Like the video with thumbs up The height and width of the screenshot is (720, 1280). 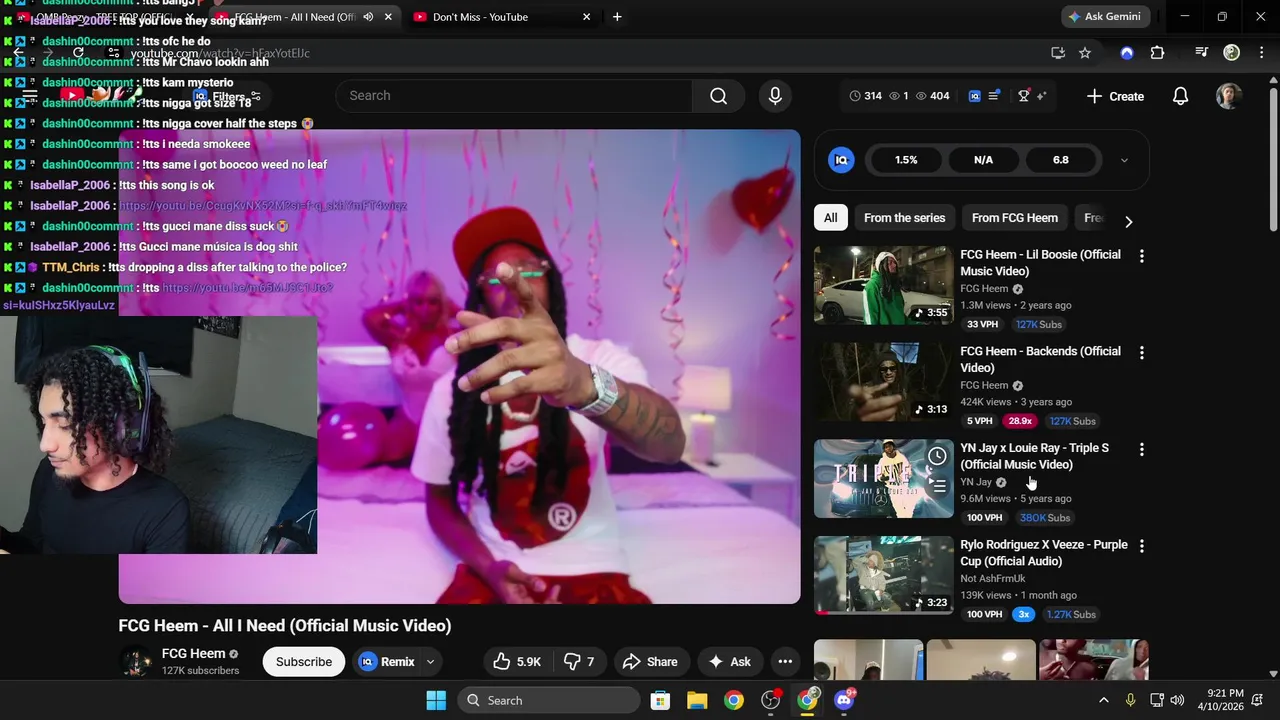coord(517,662)
